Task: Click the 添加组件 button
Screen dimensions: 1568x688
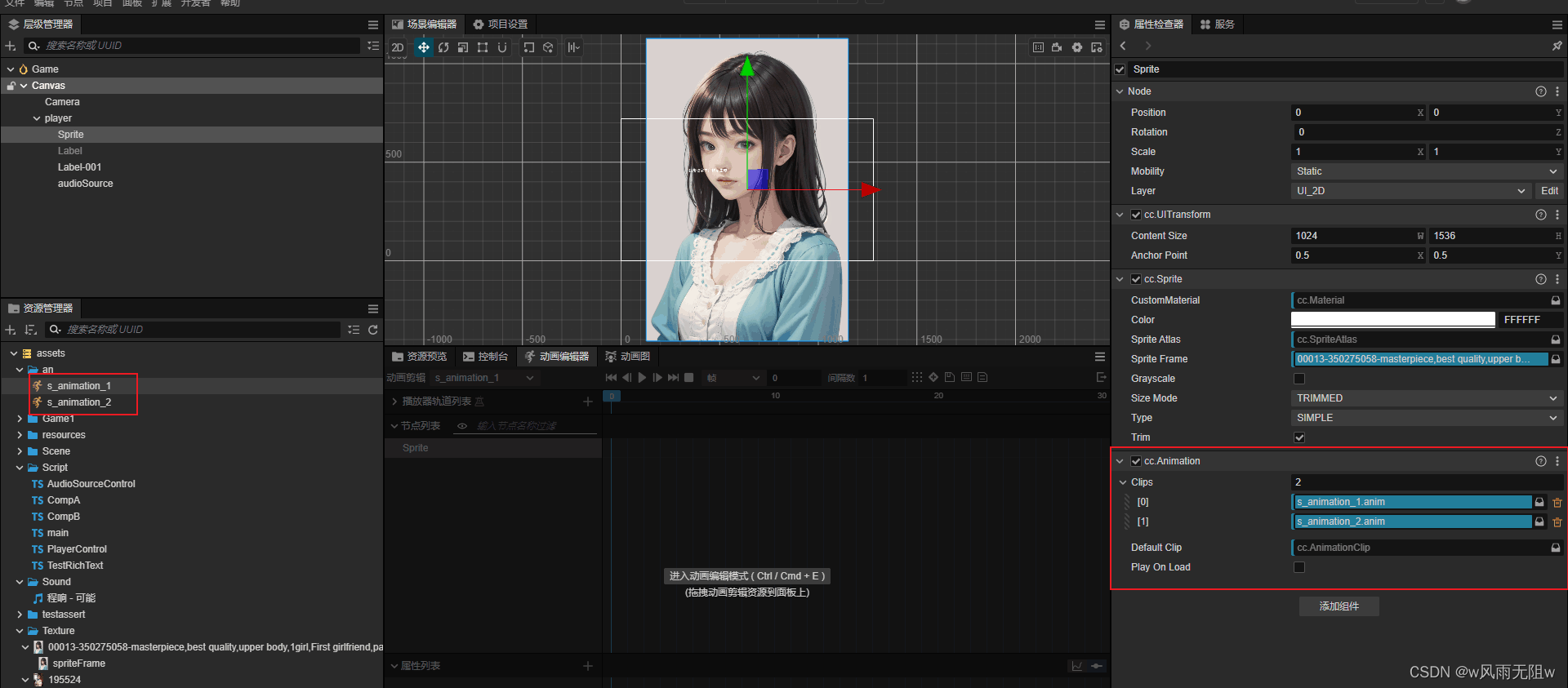Action: coord(1339,606)
